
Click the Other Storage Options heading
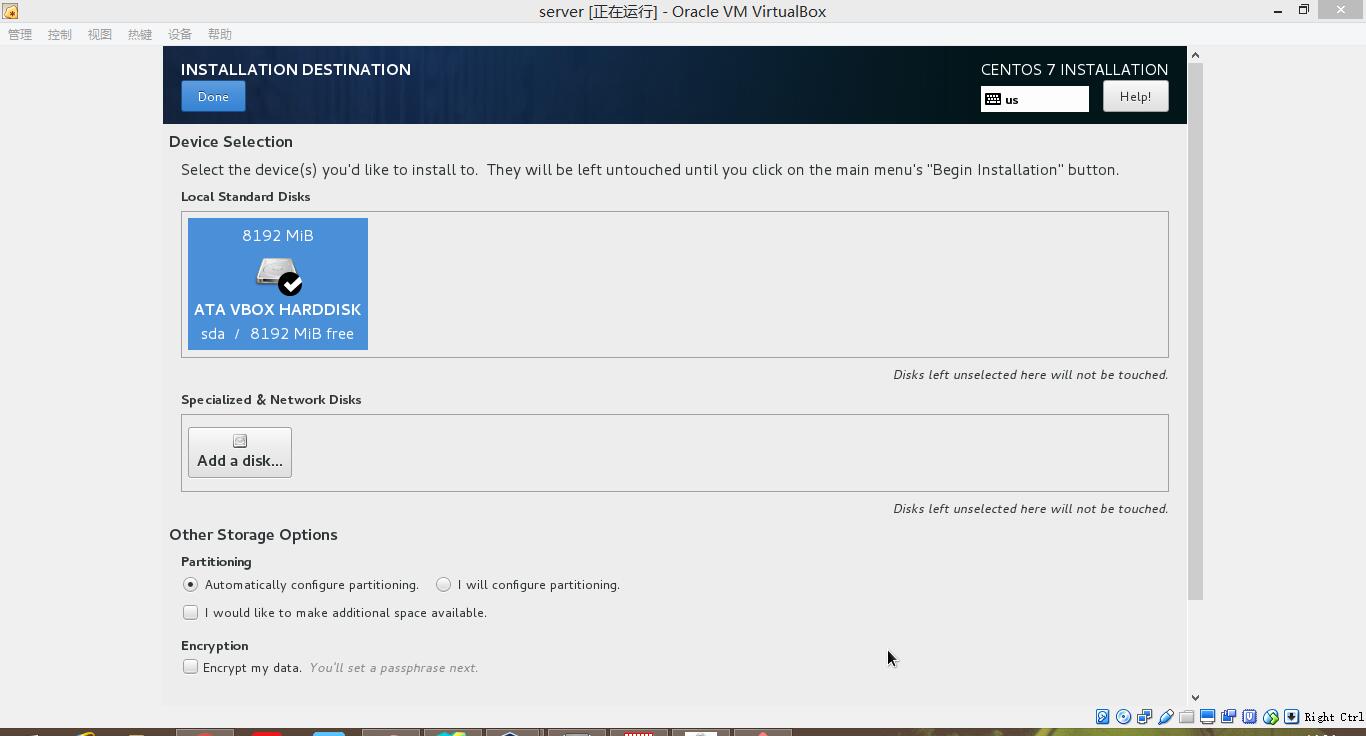click(x=253, y=535)
